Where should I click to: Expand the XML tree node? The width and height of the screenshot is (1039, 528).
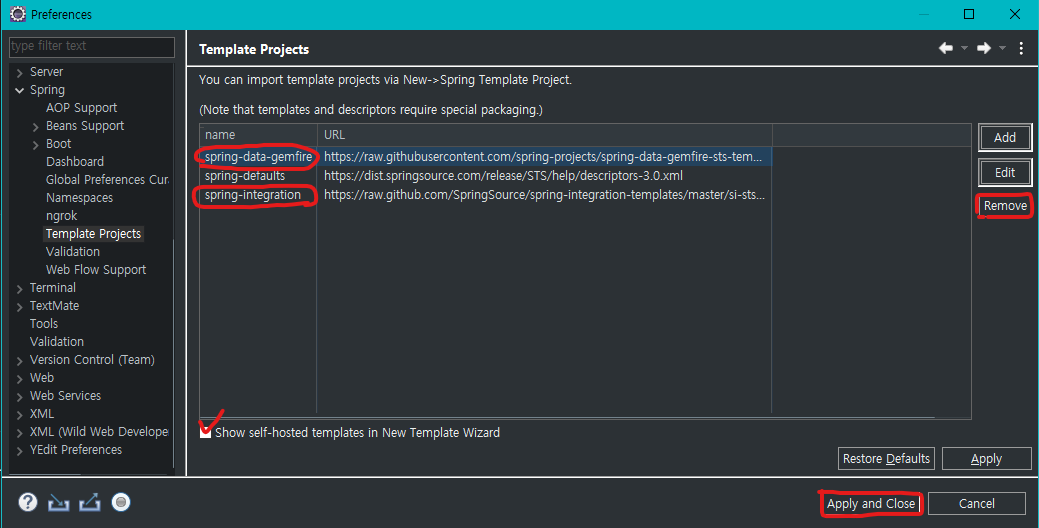(x=19, y=414)
